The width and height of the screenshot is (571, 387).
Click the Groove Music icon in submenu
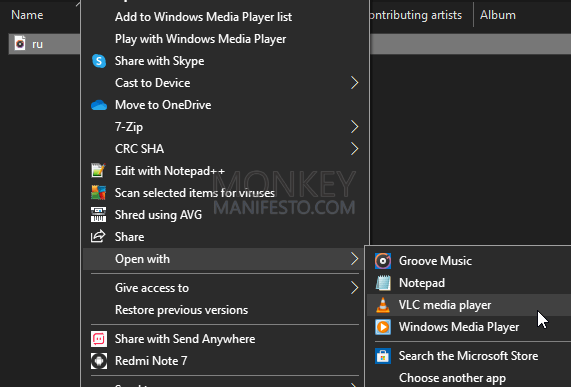pyautogui.click(x=383, y=261)
